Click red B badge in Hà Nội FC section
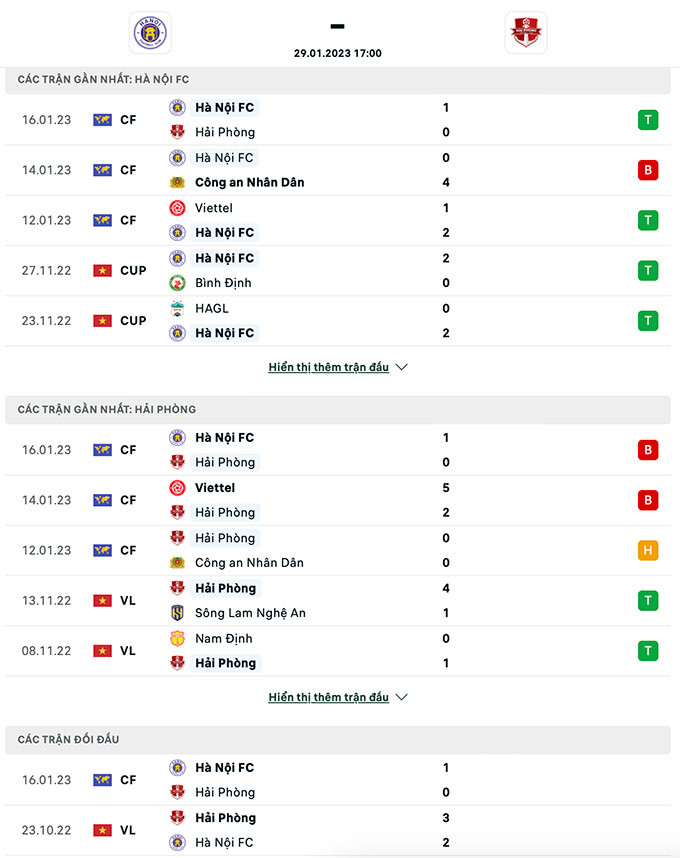 pos(648,170)
